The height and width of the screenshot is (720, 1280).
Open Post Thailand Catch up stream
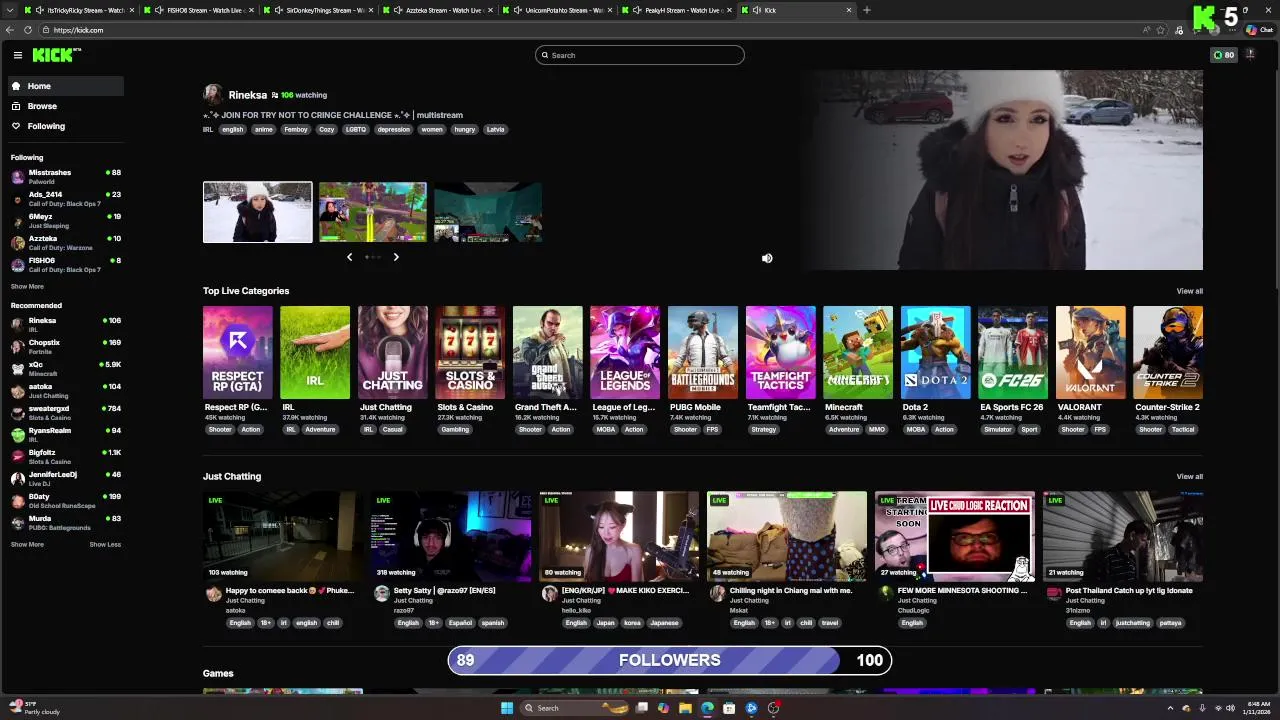click(x=1123, y=536)
